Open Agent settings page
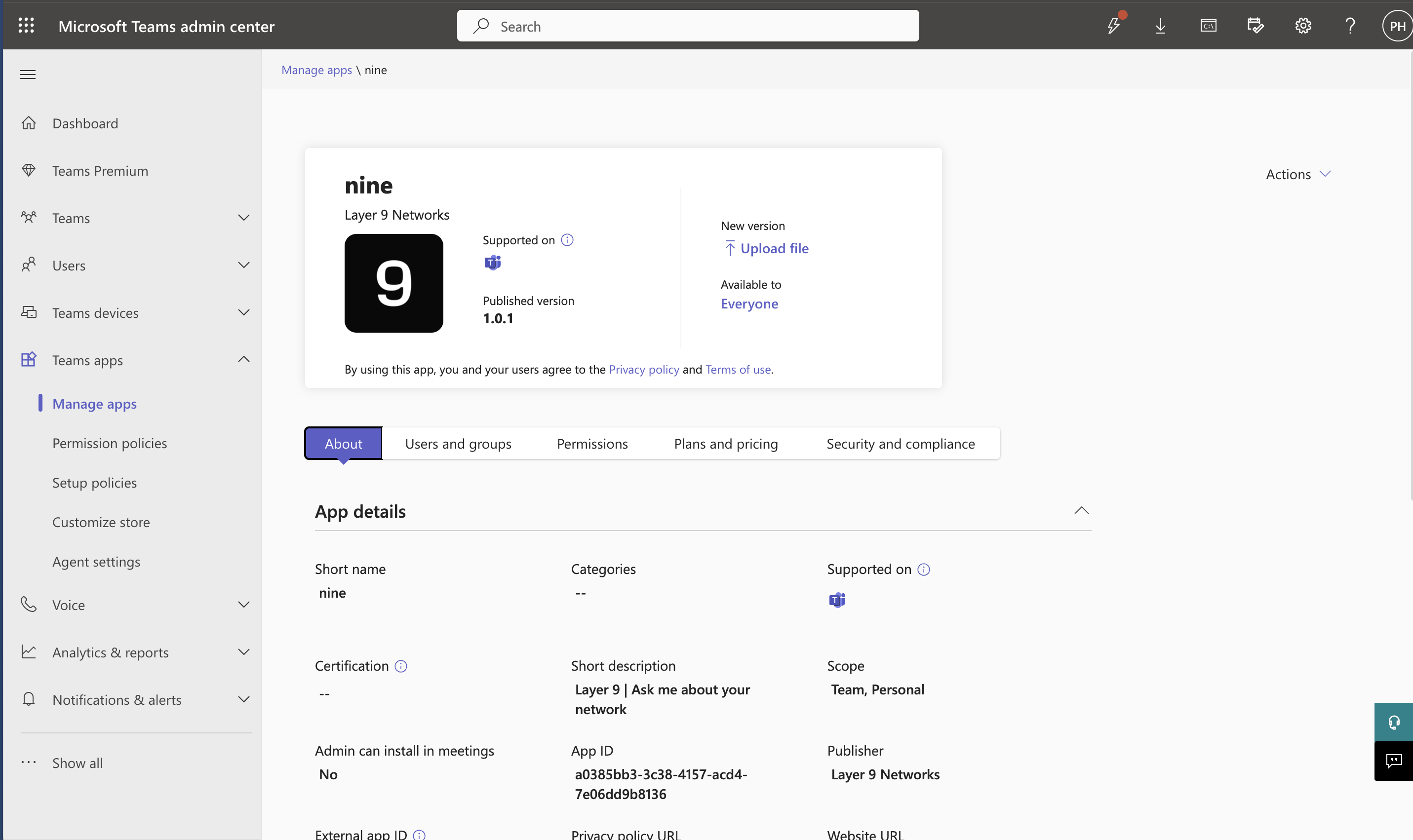The height and width of the screenshot is (840, 1413). coord(96,562)
